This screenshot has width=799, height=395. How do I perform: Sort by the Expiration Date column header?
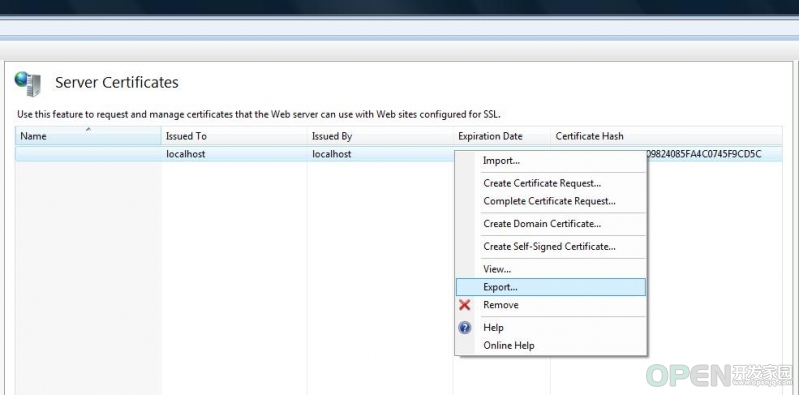tap(502, 136)
